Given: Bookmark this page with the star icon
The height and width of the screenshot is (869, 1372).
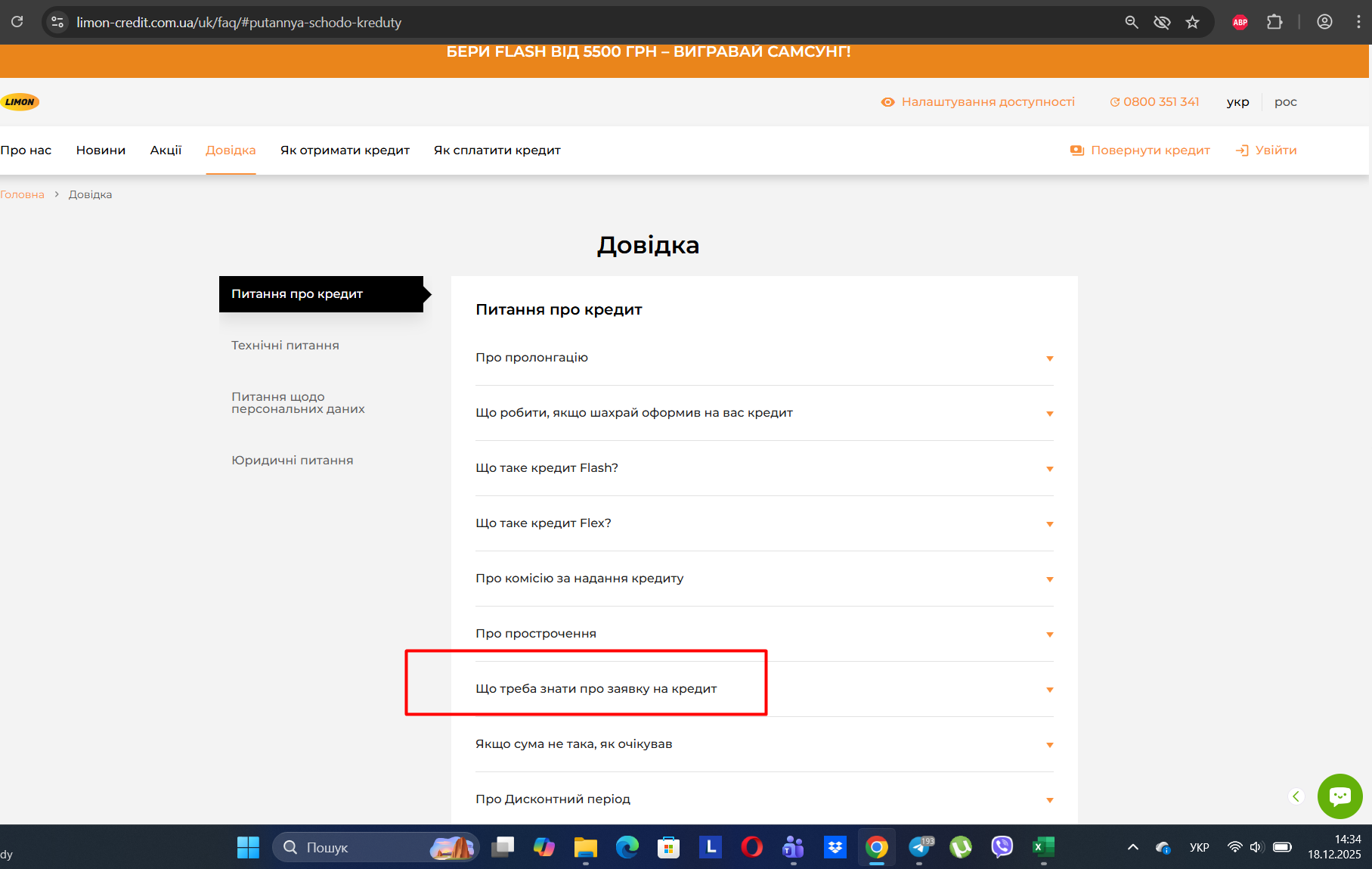Looking at the screenshot, I should pyautogui.click(x=1193, y=22).
